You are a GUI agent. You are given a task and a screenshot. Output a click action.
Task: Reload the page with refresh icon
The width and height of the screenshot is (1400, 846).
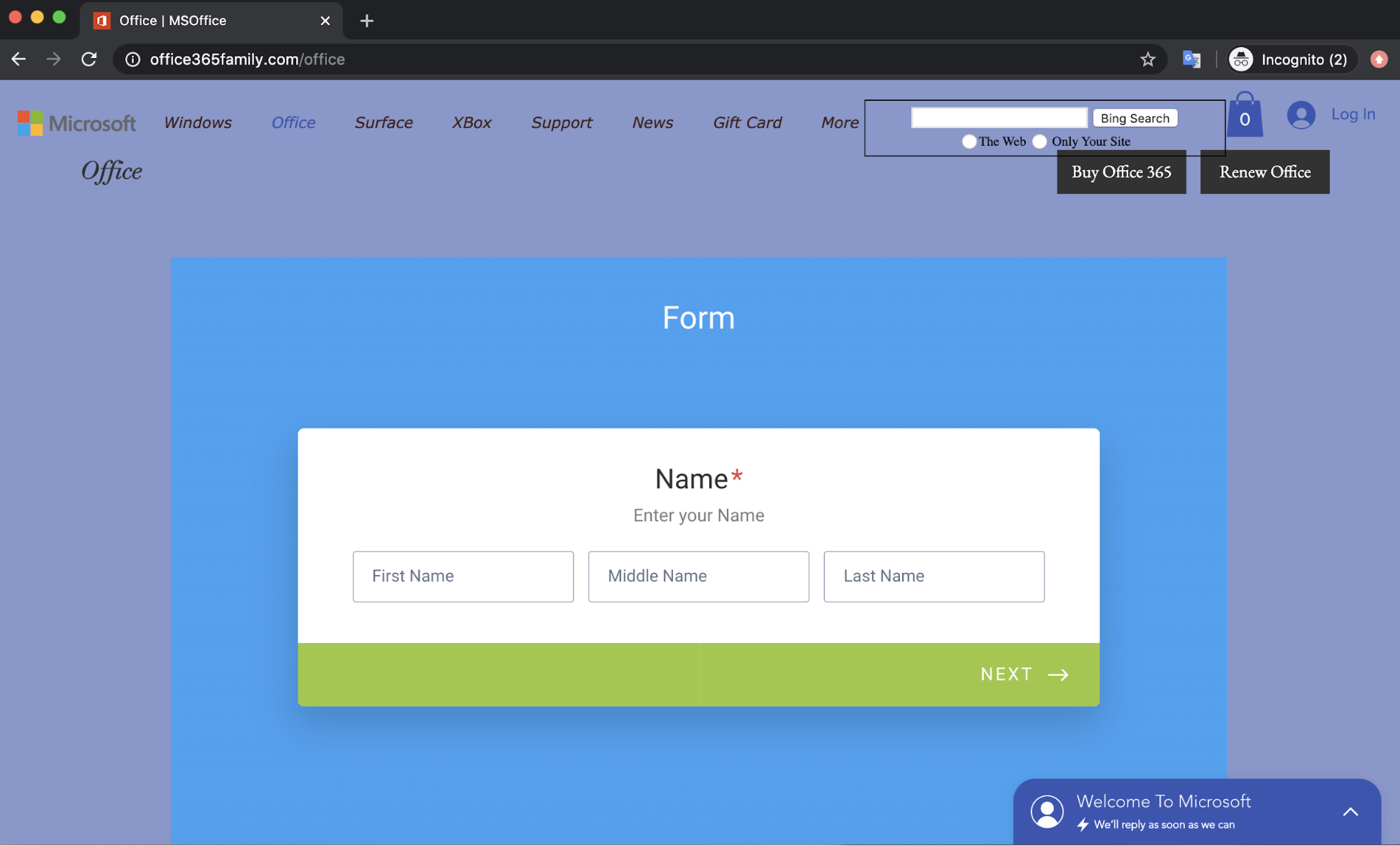pos(89,60)
